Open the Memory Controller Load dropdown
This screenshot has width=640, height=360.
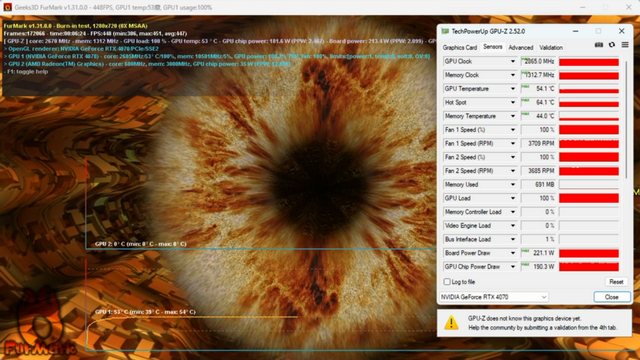pyautogui.click(x=513, y=212)
